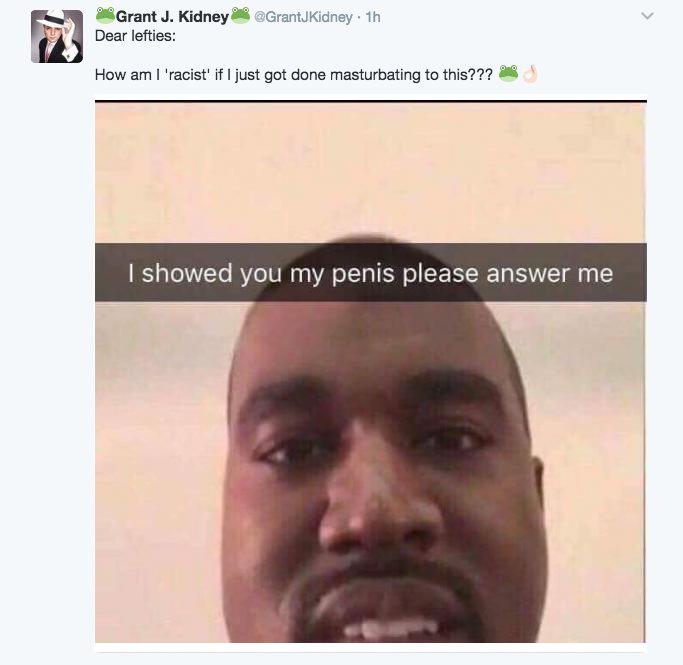Click the man's face in the attached photo
The height and width of the screenshot is (665, 683).
pyautogui.click(x=383, y=470)
